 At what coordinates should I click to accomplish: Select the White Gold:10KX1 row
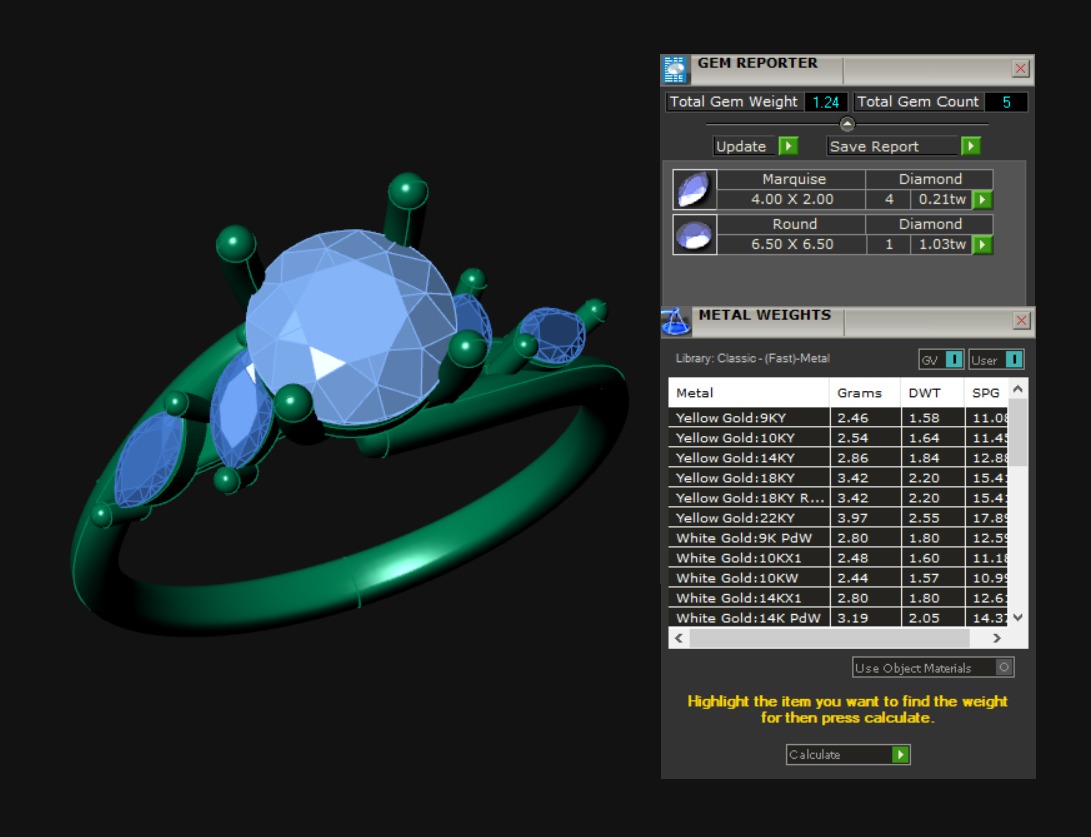pos(838,558)
